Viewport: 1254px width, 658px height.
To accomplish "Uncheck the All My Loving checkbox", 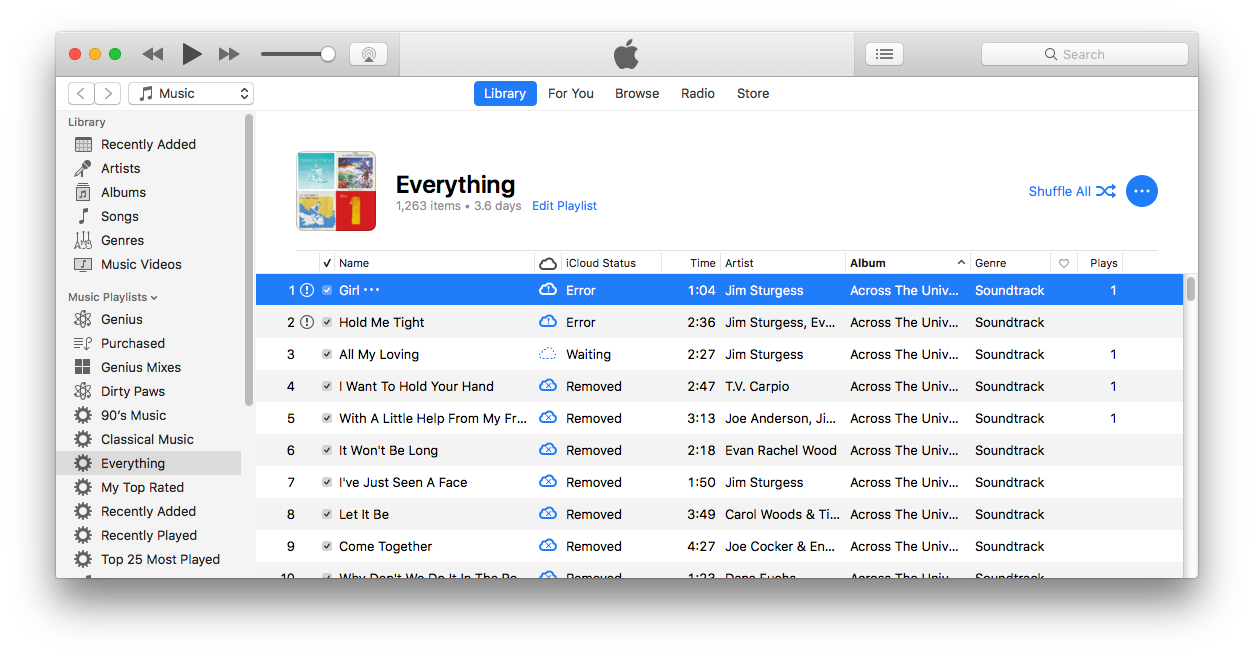I will (327, 354).
